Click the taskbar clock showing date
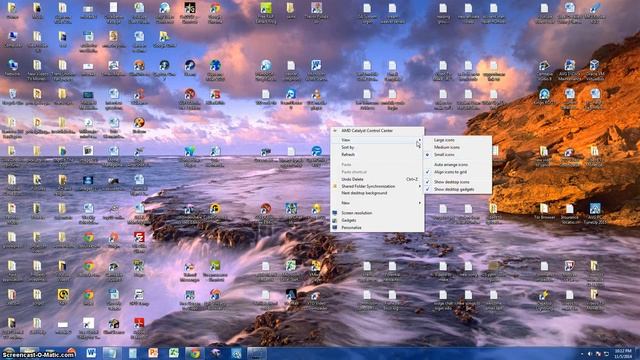The height and width of the screenshot is (360, 640). [x=622, y=353]
